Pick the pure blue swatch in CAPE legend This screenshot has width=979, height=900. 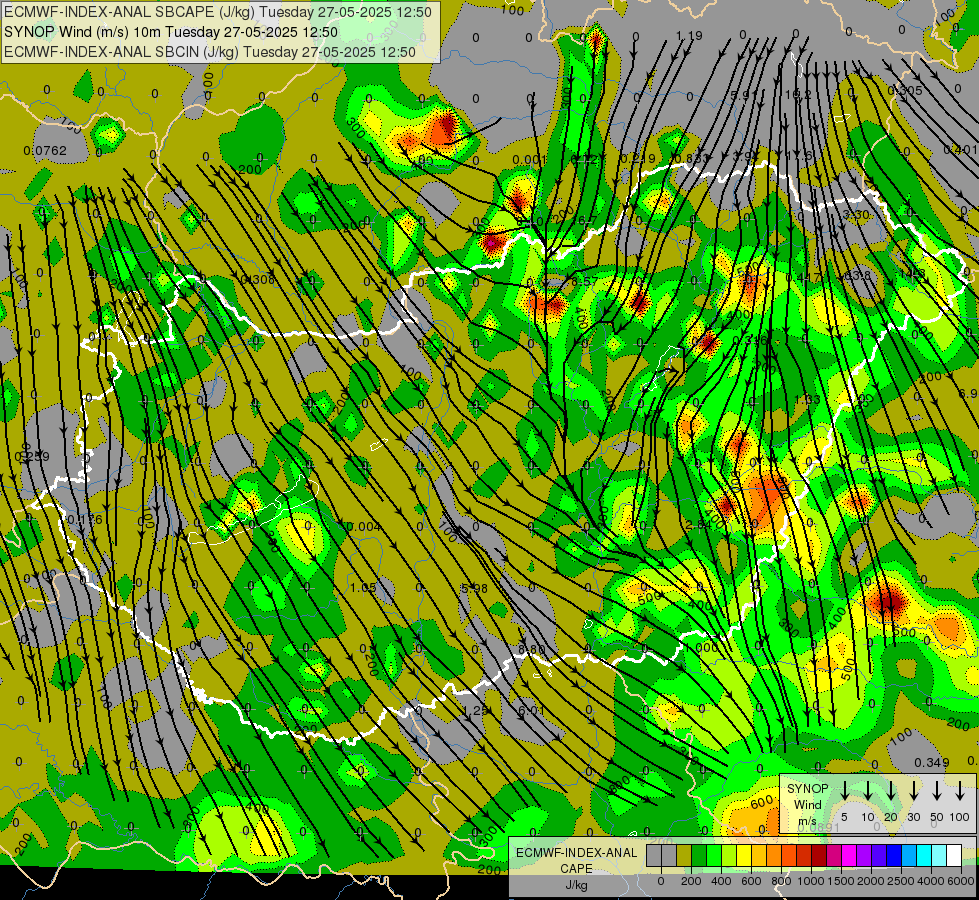pos(893,855)
